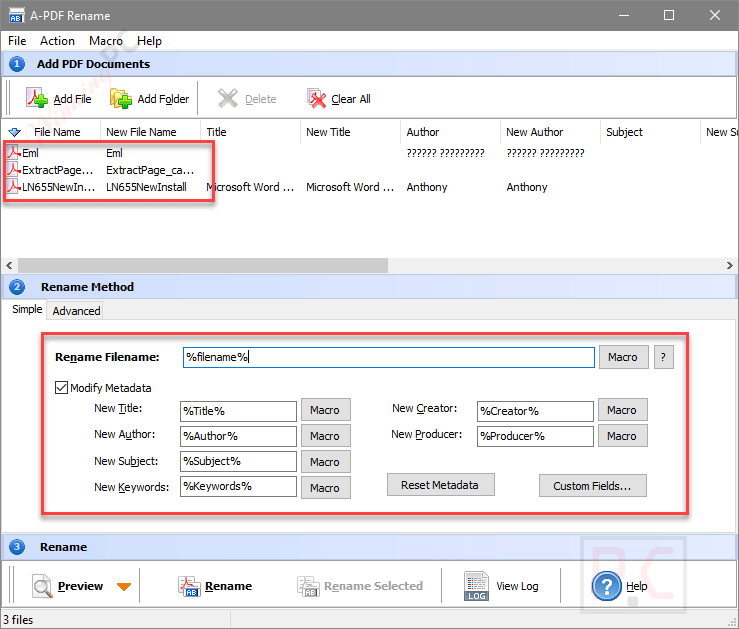Switch to the Advanced tab
This screenshot has width=739, height=629.
(x=76, y=311)
